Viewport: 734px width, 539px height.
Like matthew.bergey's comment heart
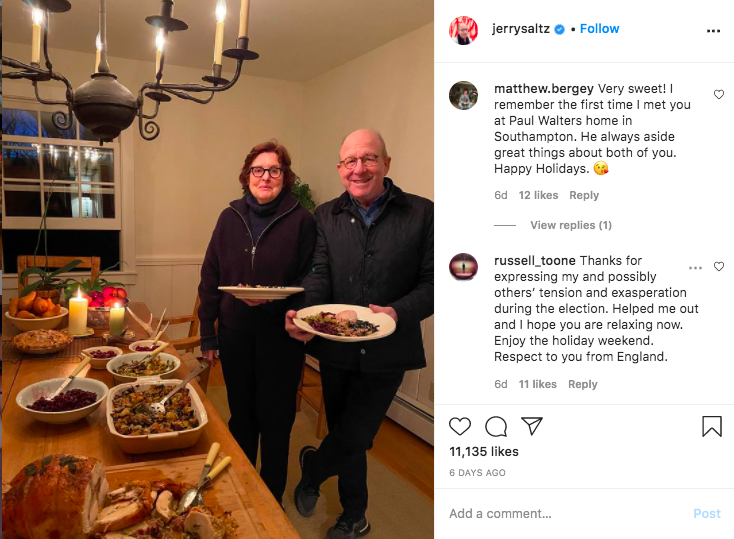[x=719, y=95]
